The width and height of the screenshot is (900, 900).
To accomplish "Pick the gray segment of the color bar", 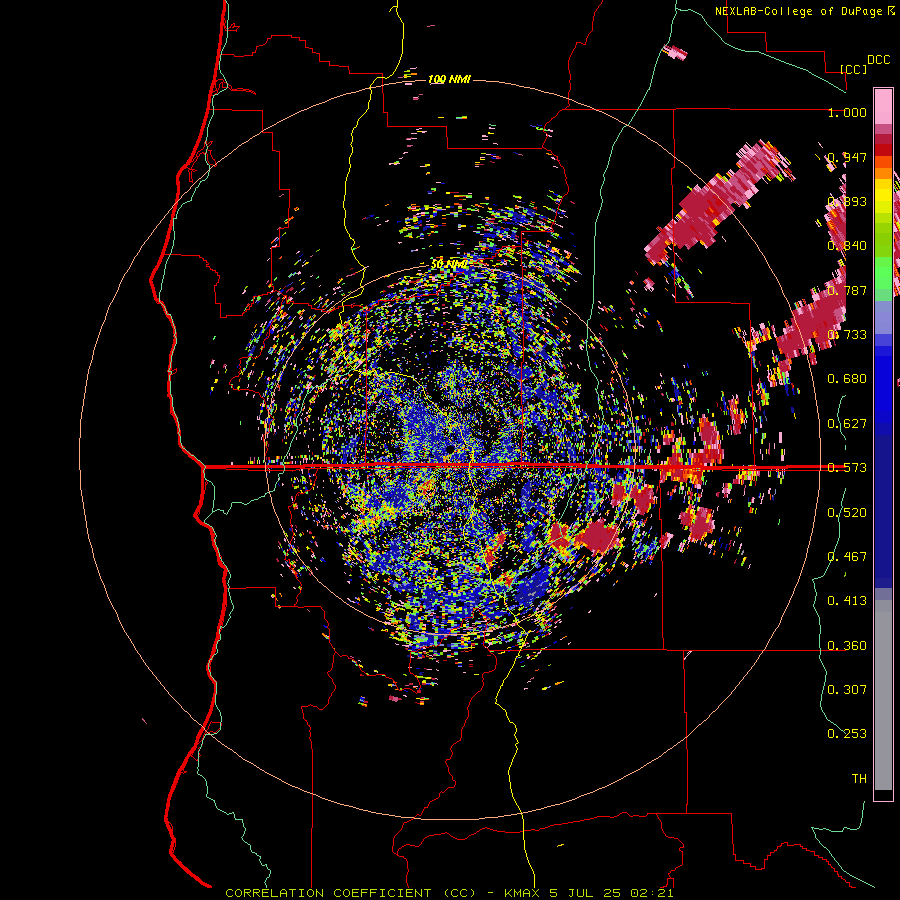I will click(x=883, y=695).
